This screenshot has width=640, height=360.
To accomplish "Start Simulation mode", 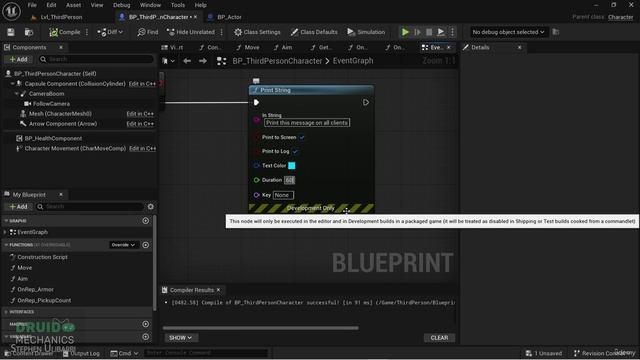I will [366, 32].
